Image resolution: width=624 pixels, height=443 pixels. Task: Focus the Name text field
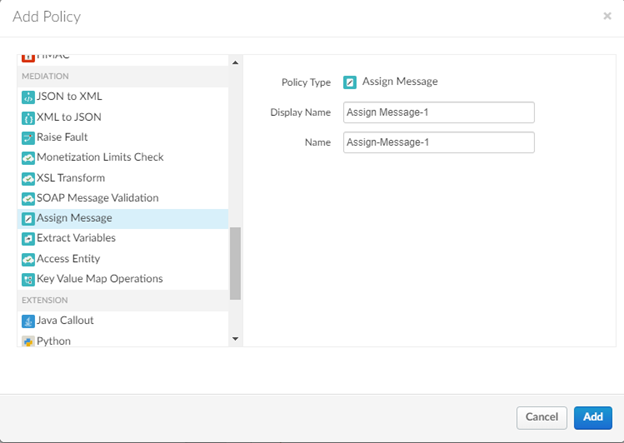(438, 143)
